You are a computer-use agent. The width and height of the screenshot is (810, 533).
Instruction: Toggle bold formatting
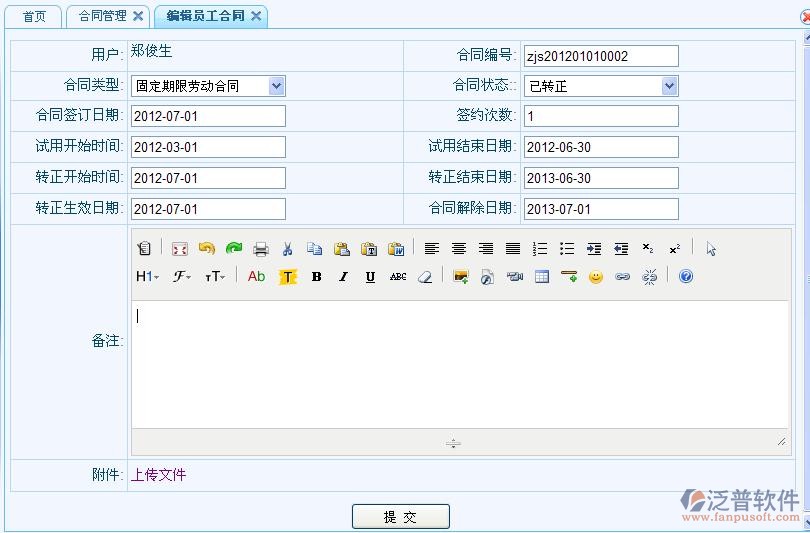(x=316, y=277)
